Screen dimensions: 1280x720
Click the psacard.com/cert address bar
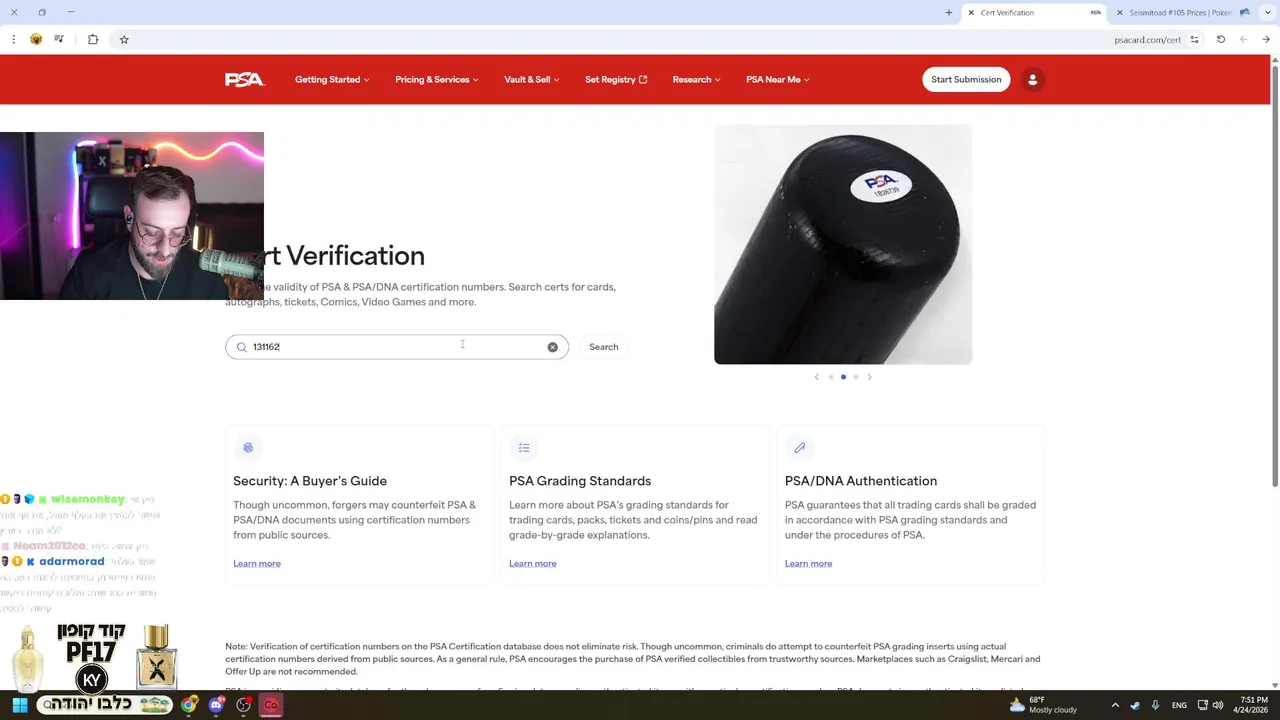tap(1148, 40)
